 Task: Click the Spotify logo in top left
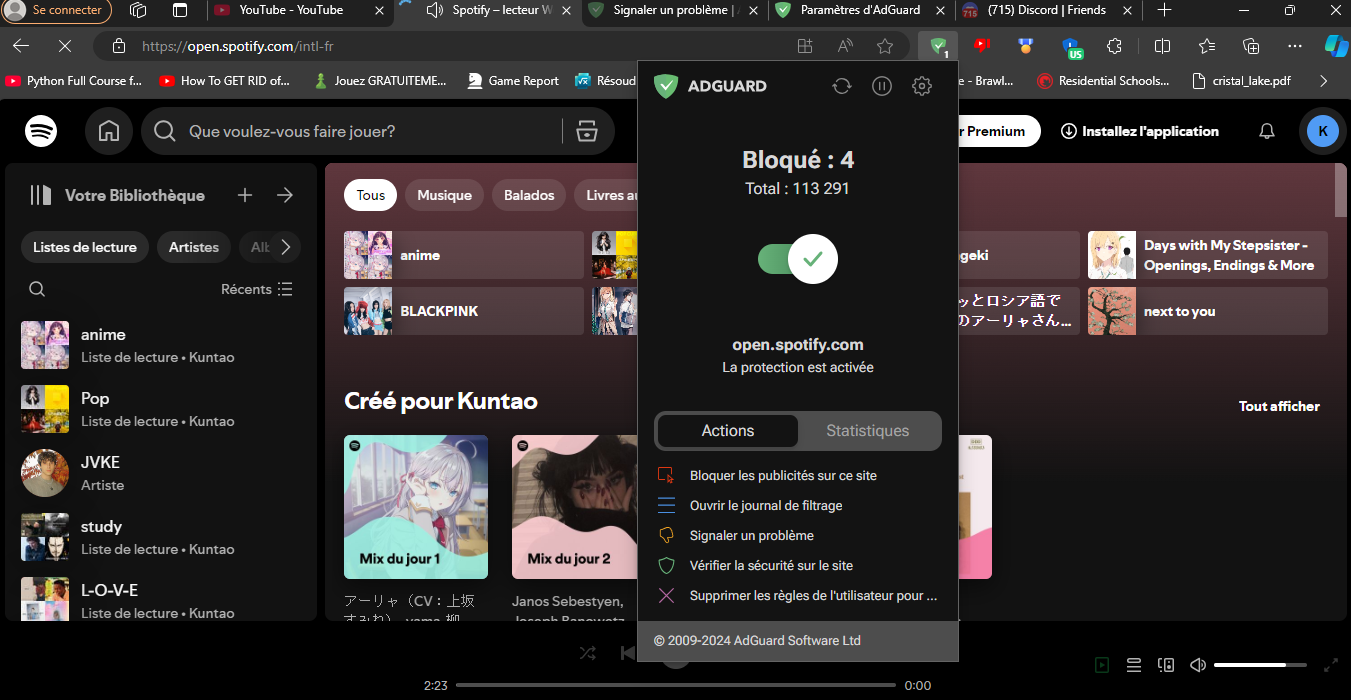click(x=40, y=131)
